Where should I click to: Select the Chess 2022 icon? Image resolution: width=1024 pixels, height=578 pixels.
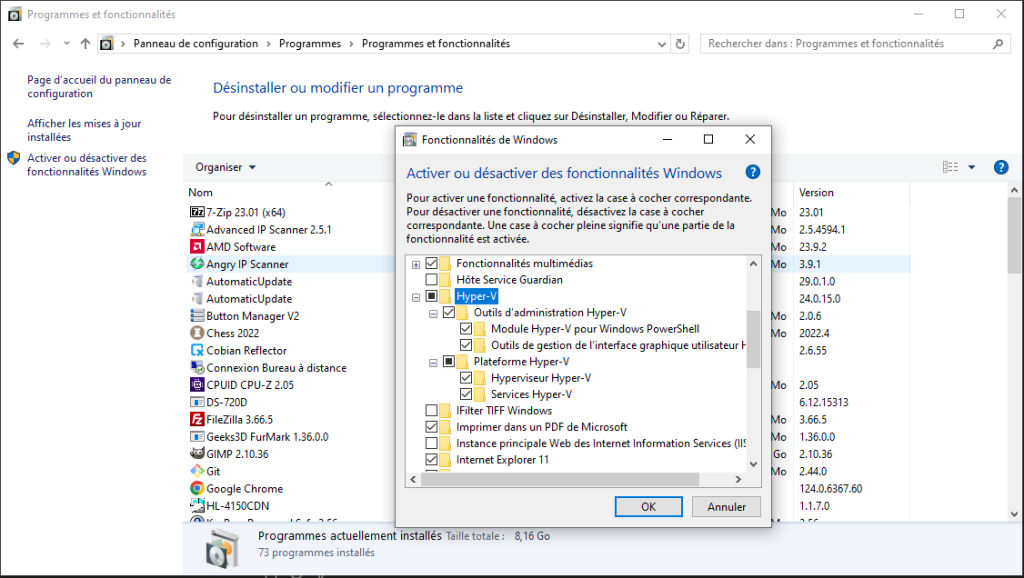coord(197,333)
